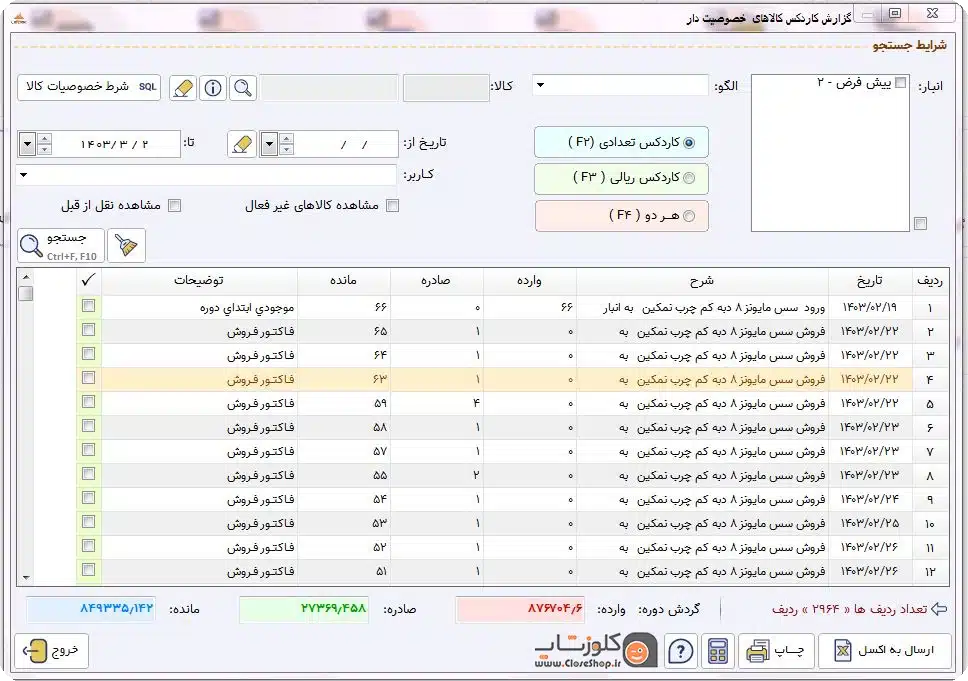Click the صادره column header
Screen dimensions: 968x681
[436, 281]
